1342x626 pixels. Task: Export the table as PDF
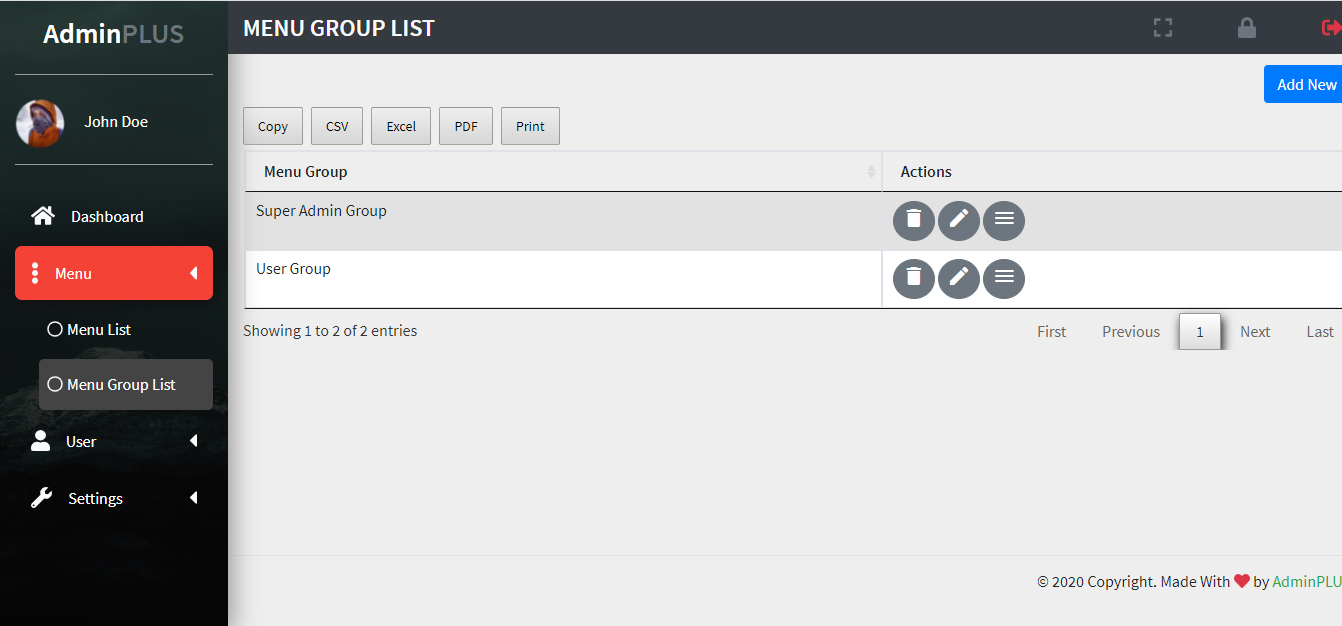coord(465,125)
